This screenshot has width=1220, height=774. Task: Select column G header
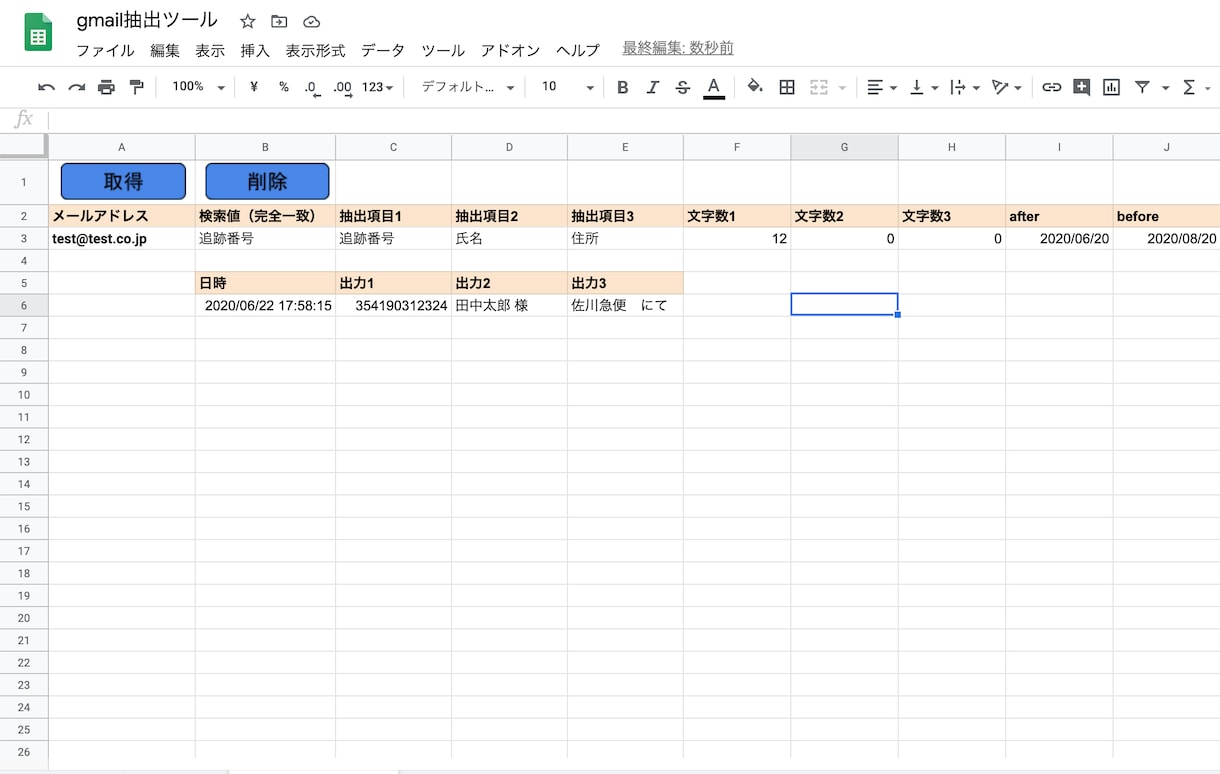[x=844, y=147]
